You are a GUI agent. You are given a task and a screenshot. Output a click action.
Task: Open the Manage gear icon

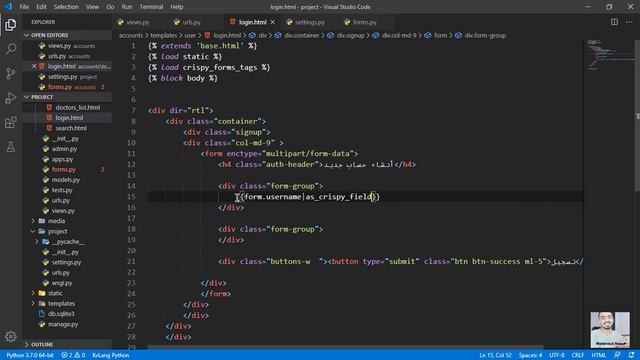(x=11, y=336)
